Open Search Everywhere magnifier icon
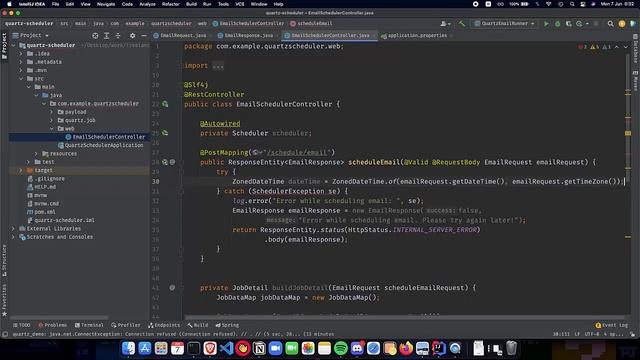 [x=611, y=24]
